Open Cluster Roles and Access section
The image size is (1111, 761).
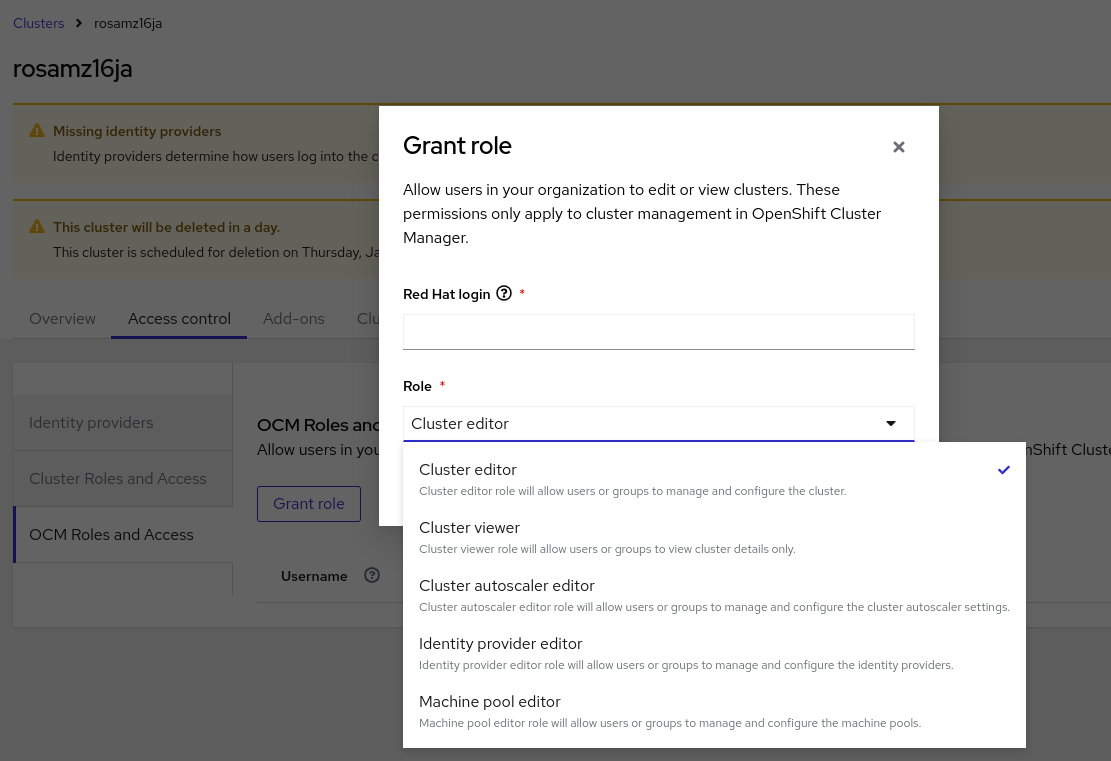click(118, 479)
